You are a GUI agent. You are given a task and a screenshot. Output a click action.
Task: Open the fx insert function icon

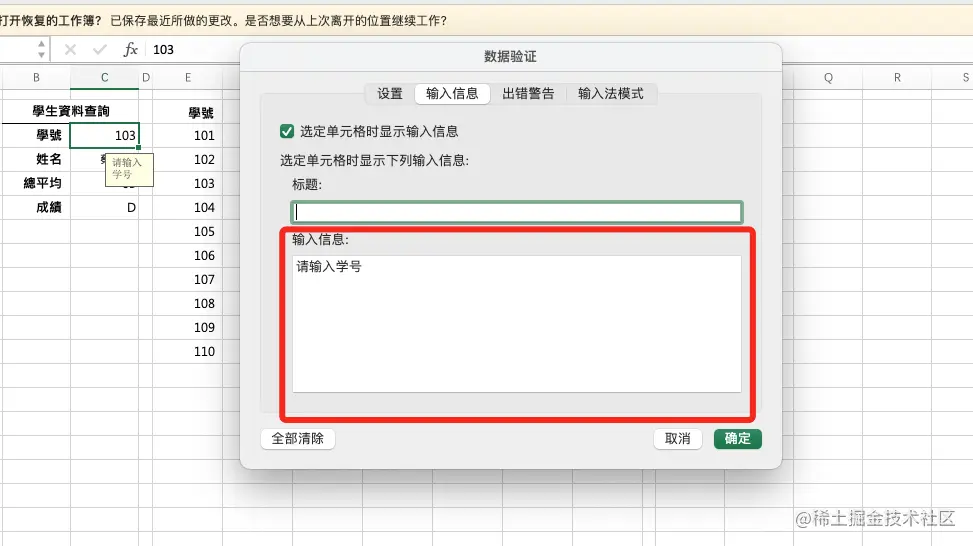pyautogui.click(x=130, y=50)
